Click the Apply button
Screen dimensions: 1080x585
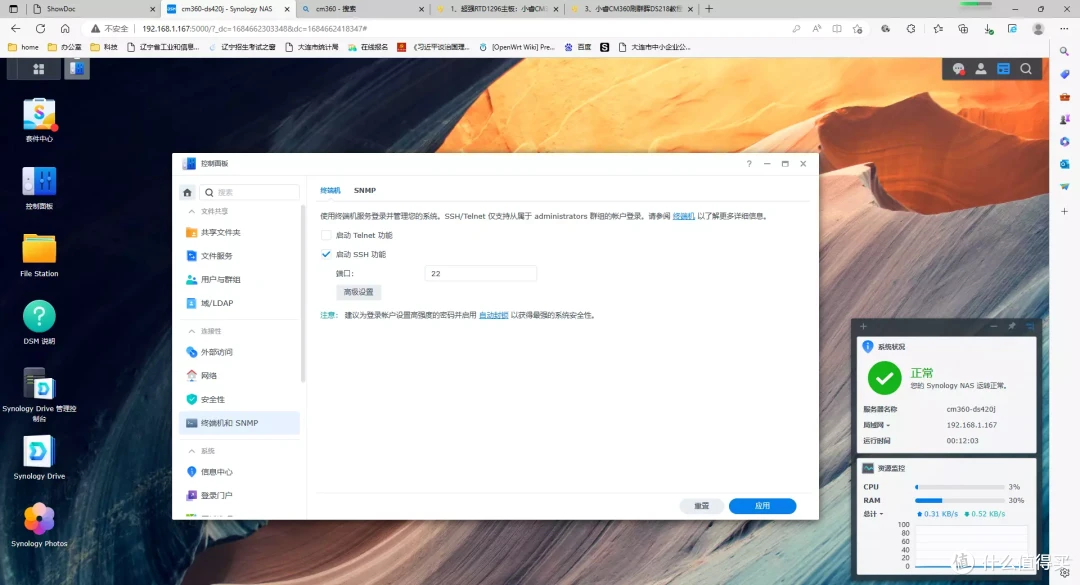[762, 506]
